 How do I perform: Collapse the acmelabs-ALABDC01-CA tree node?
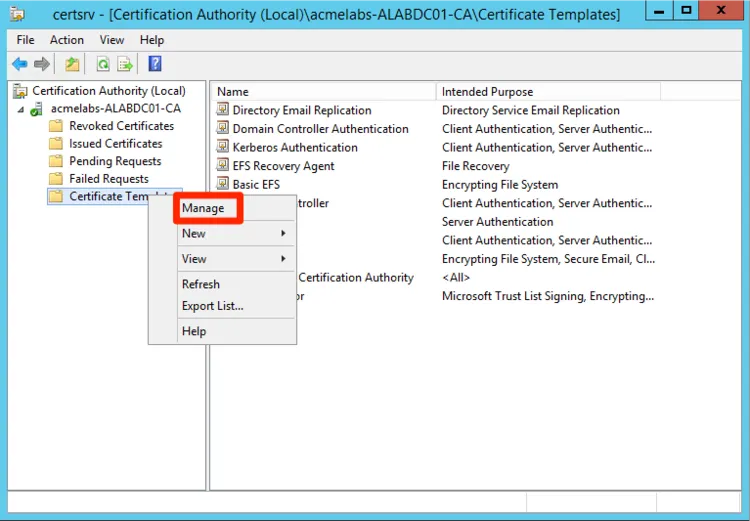[x=20, y=108]
